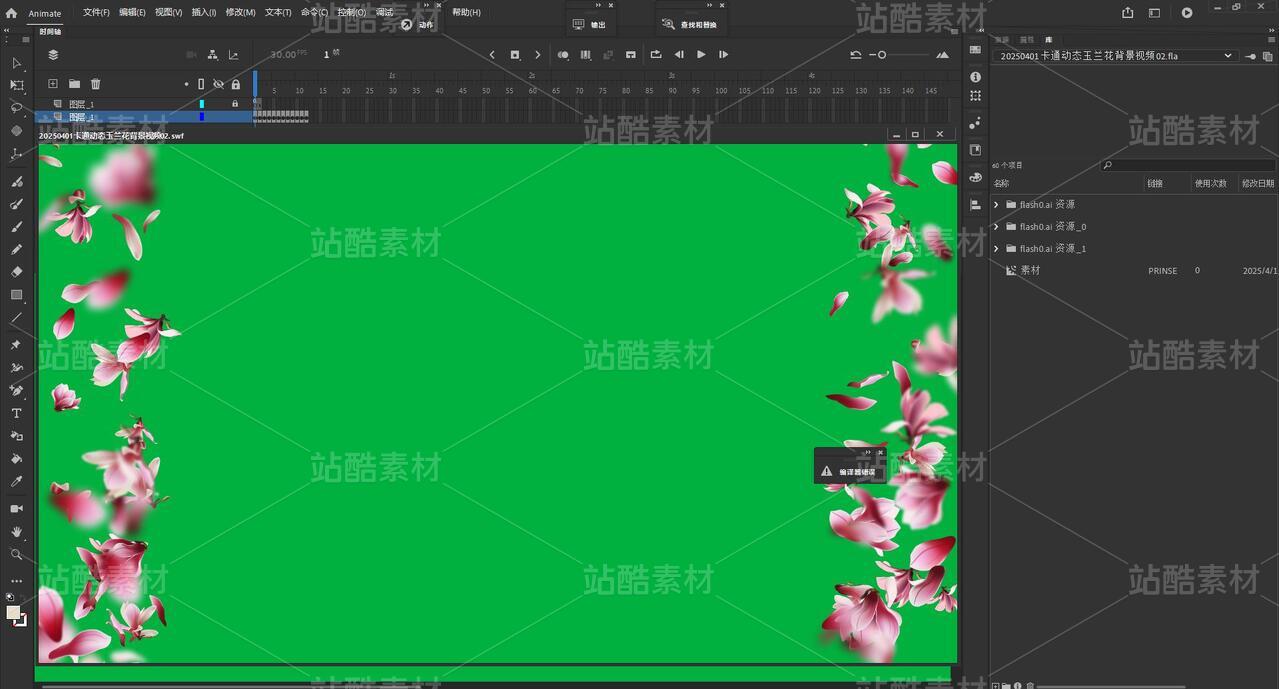Pin the current library button

[1251, 56]
